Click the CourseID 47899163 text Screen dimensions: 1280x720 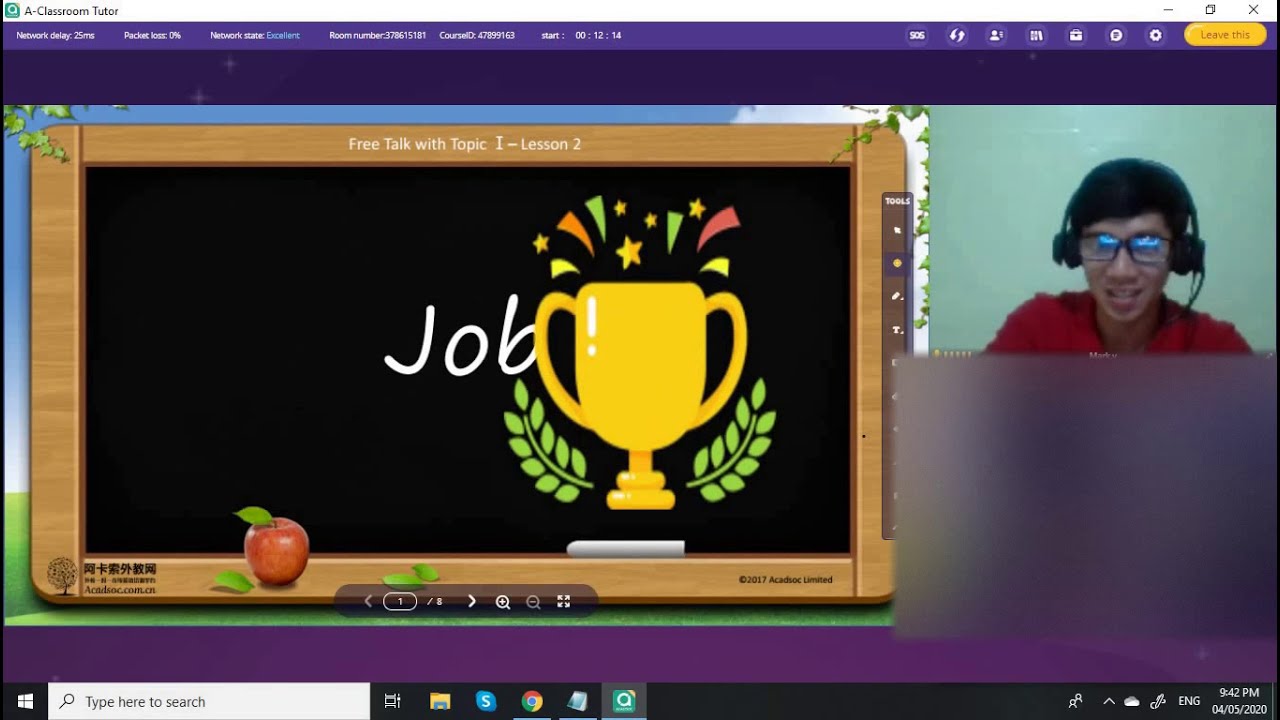477,35
